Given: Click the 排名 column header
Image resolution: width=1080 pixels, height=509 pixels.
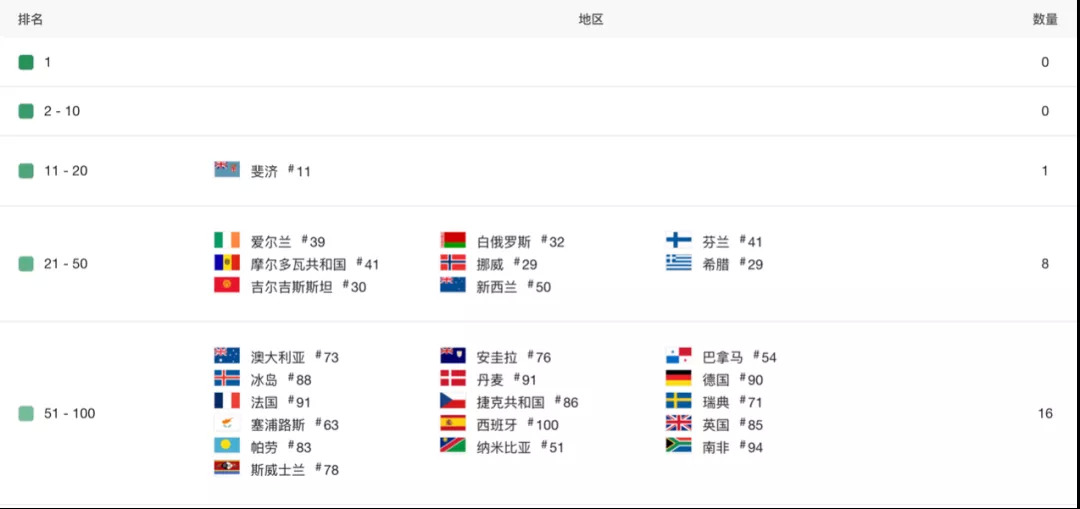Looking at the screenshot, I should pyautogui.click(x=30, y=19).
